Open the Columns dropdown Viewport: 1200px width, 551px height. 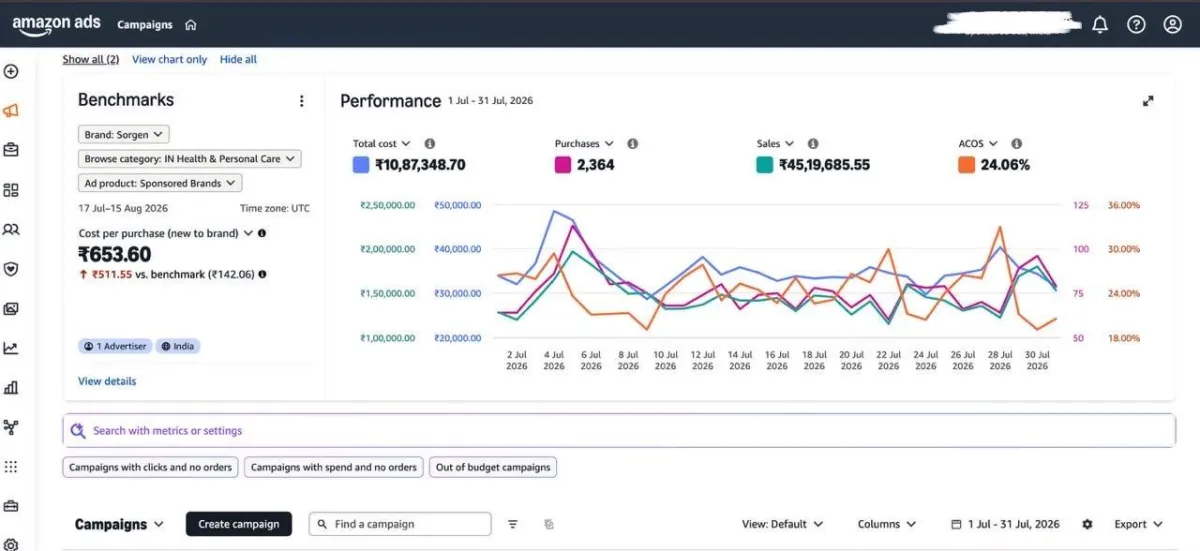(x=886, y=524)
